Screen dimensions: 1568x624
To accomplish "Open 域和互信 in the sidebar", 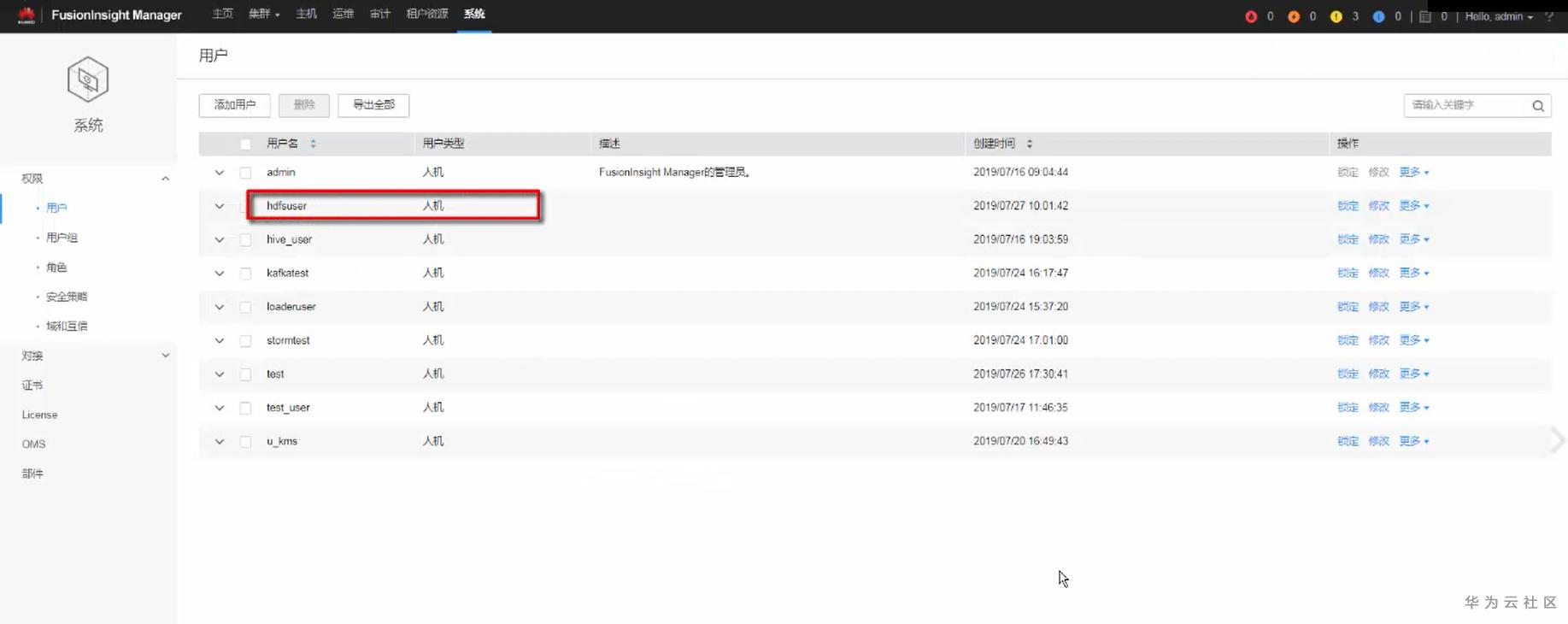I will pyautogui.click(x=67, y=327).
